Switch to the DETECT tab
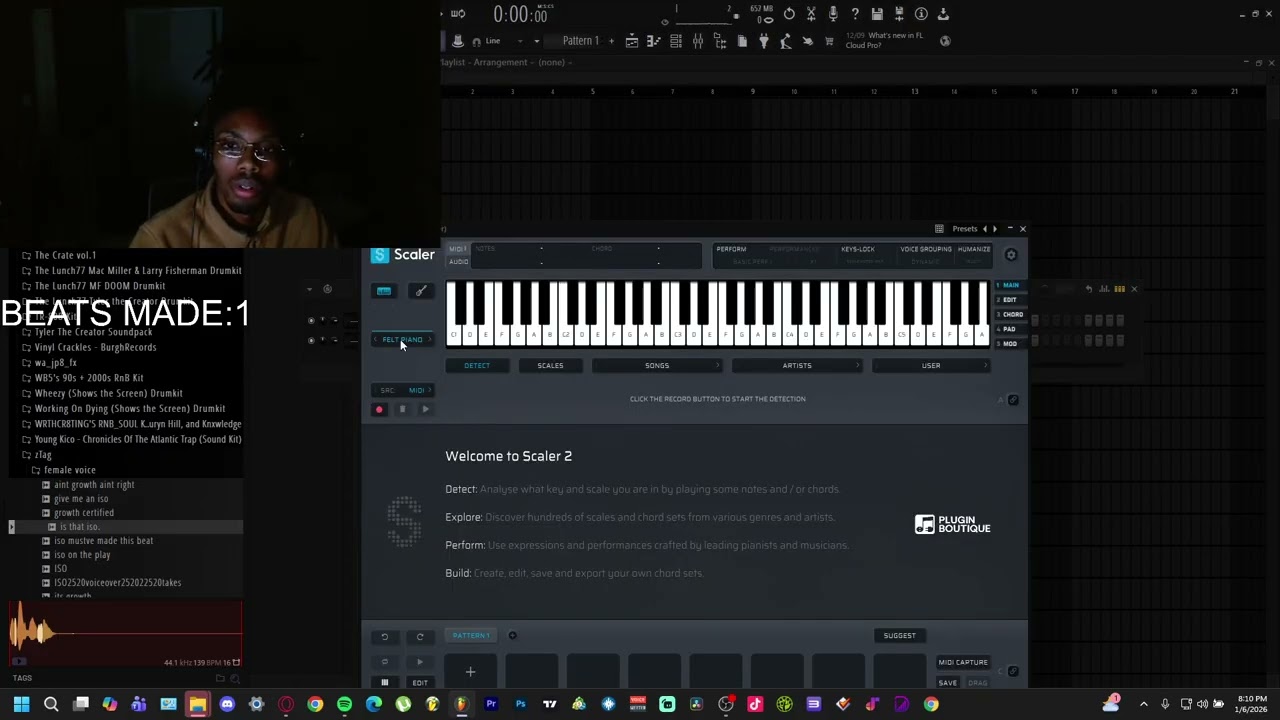1280x720 pixels. click(x=477, y=366)
